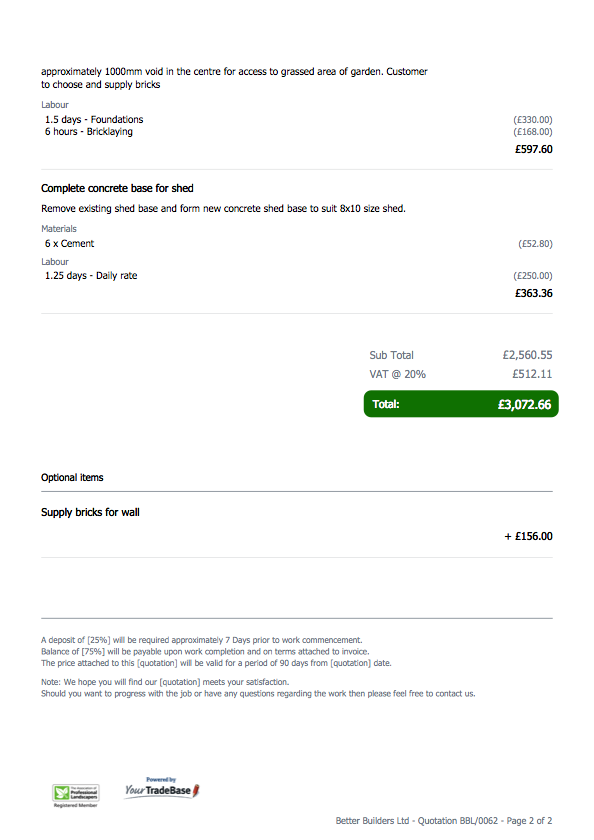Click the + £156.00 optional price
The image size is (594, 840).
tap(528, 536)
